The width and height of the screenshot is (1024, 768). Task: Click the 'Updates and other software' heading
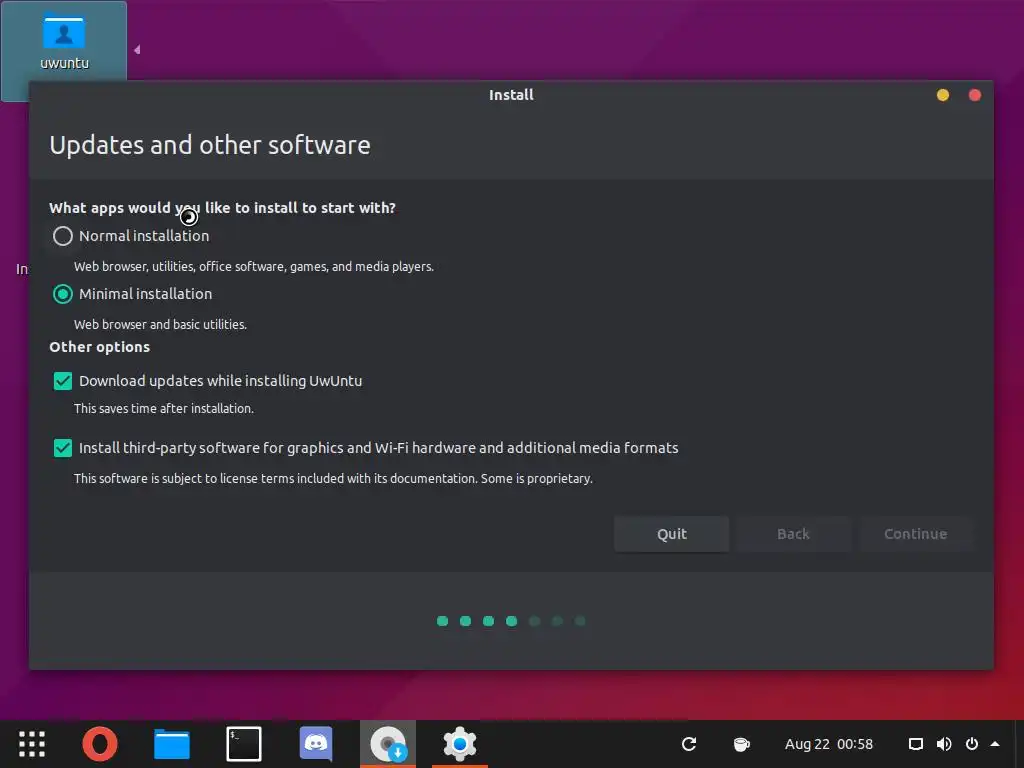tap(210, 146)
